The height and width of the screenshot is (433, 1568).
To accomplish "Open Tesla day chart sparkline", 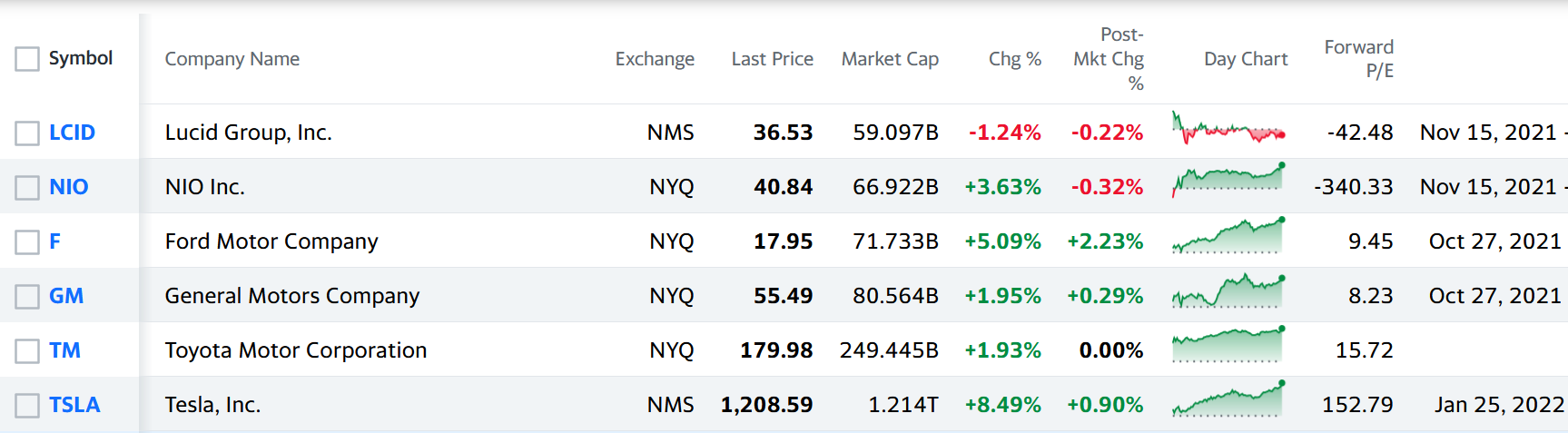I will click(x=1228, y=399).
